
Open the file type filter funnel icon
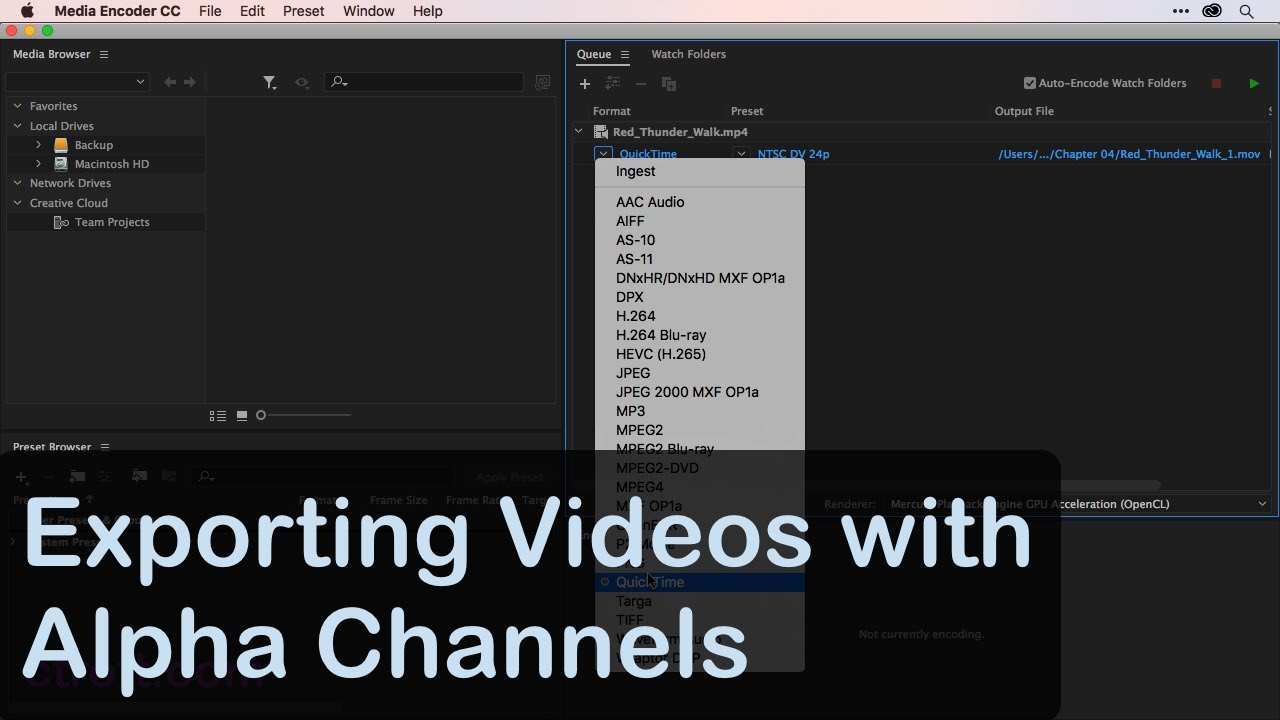click(x=270, y=83)
